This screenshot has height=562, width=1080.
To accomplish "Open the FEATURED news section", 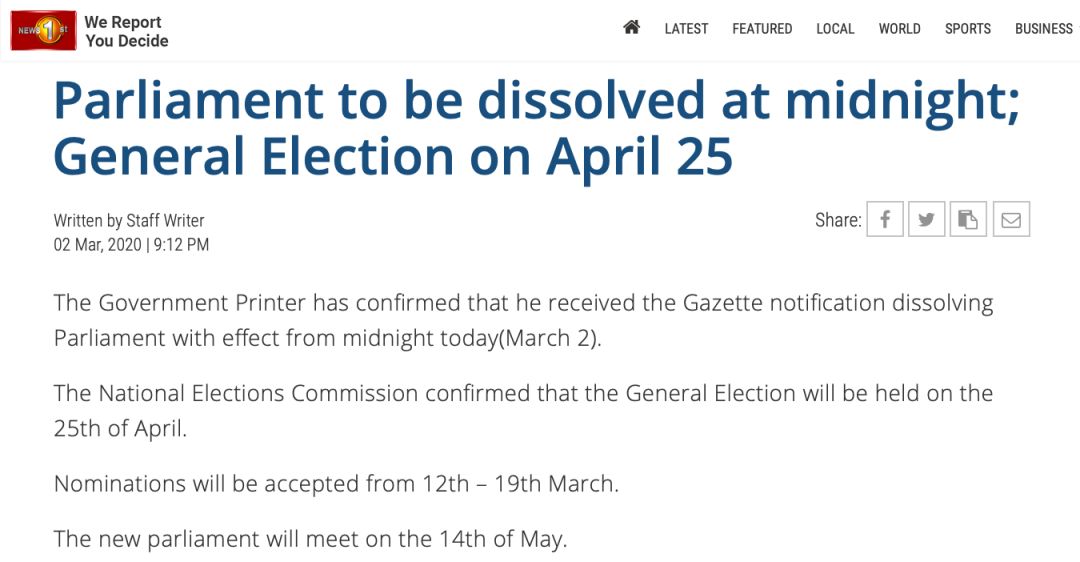I will [762, 29].
